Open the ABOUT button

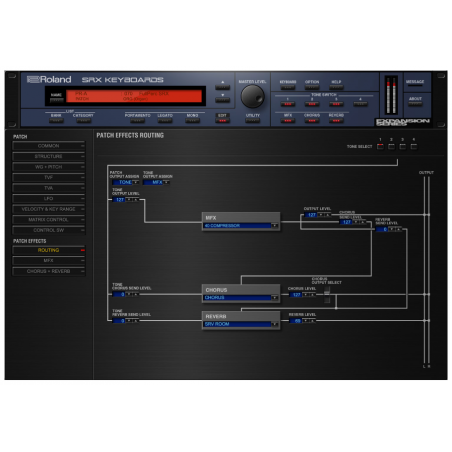tap(415, 104)
